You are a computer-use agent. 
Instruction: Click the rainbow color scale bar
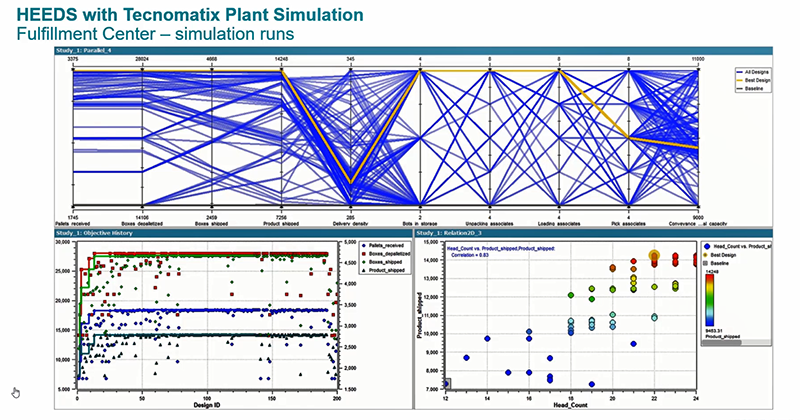[x=710, y=300]
